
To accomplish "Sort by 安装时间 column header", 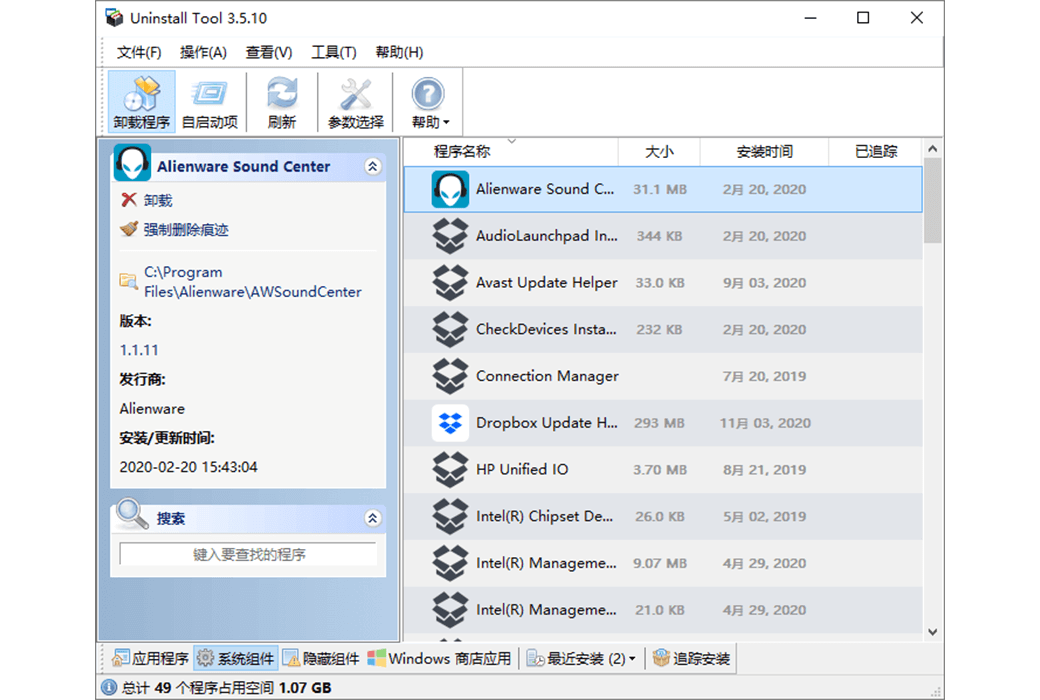I will coord(764,151).
